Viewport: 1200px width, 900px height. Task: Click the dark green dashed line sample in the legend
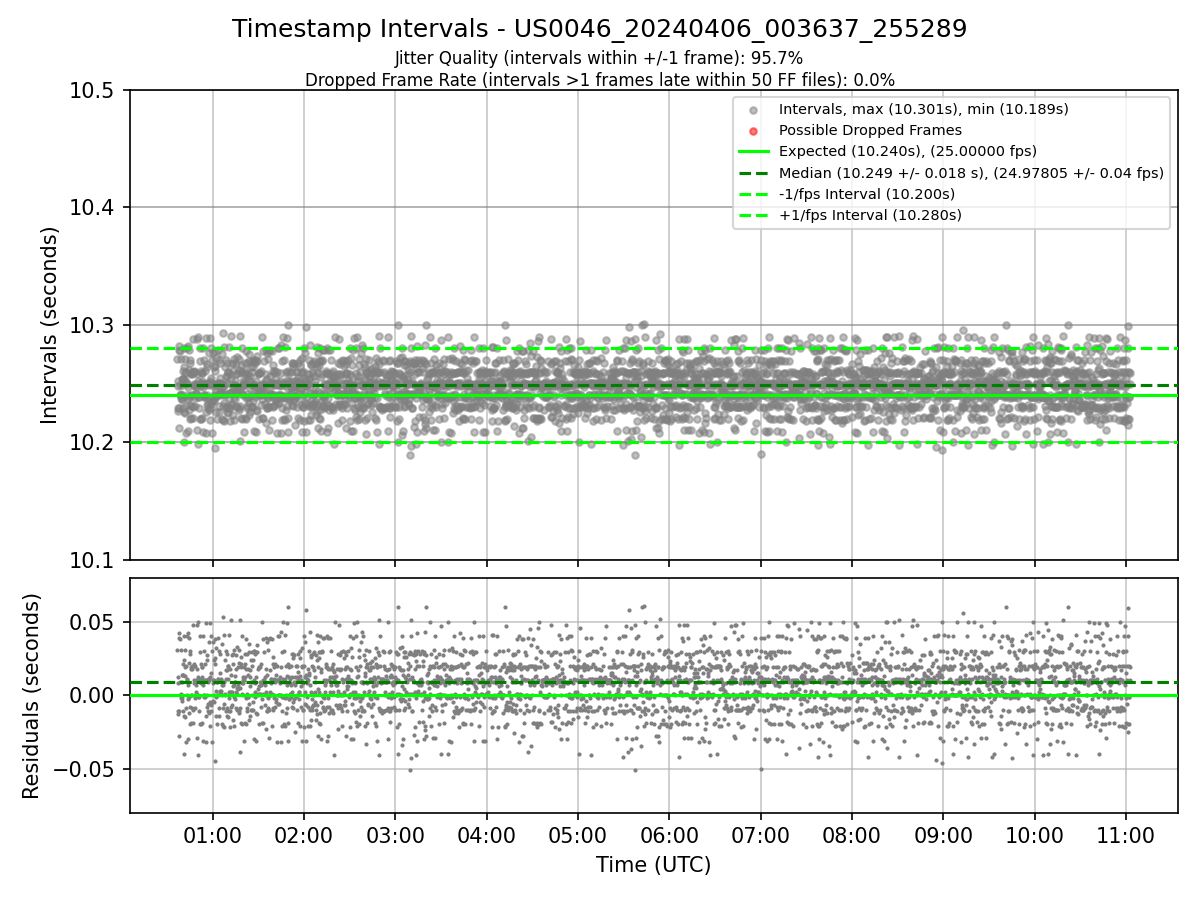pos(754,173)
